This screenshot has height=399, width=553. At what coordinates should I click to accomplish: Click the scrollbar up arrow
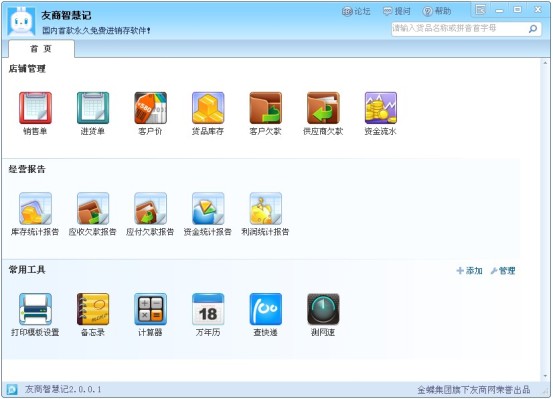pos(545,63)
